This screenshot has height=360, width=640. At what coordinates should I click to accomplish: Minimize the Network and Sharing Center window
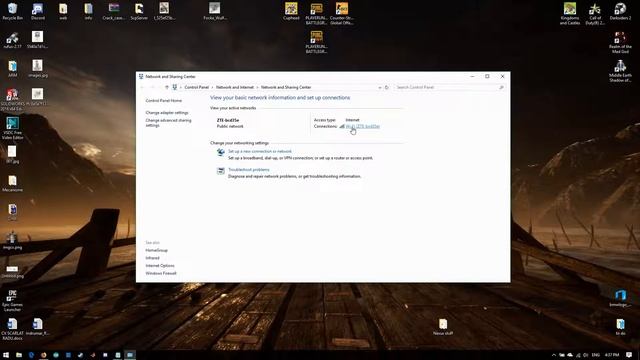point(472,76)
